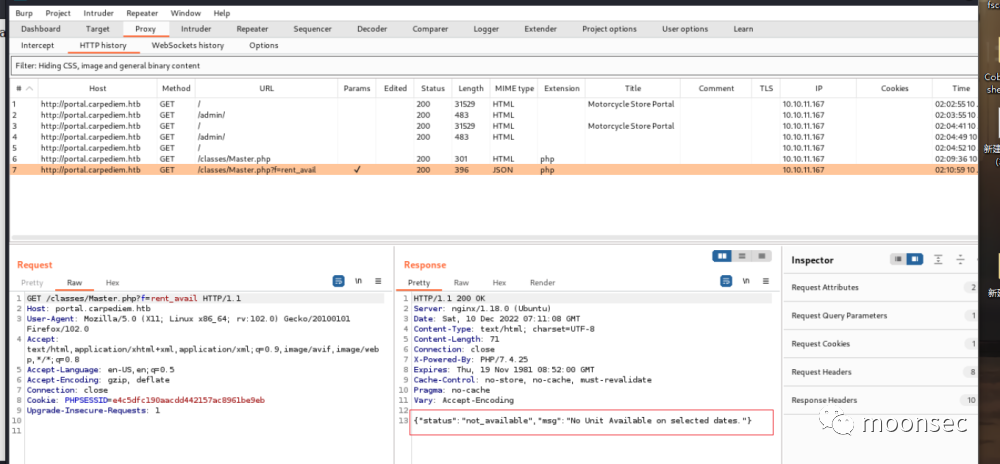1000x464 pixels.
Task: Sort history by Status column
Action: tap(433, 89)
